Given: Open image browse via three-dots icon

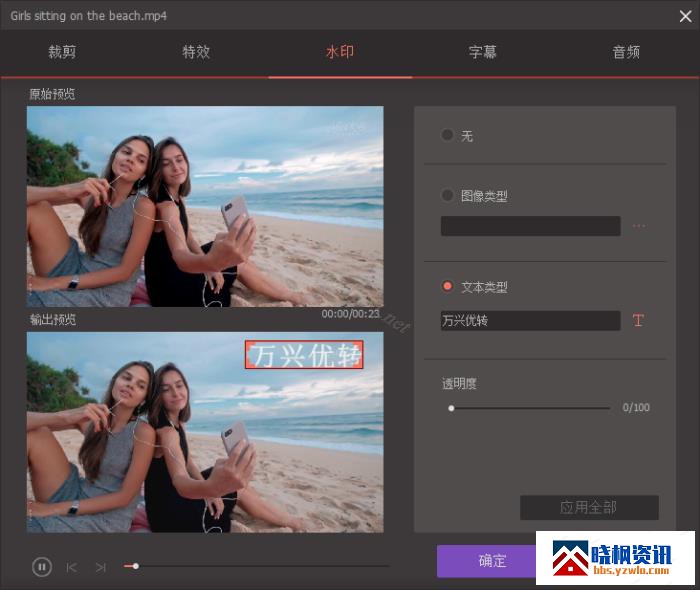Looking at the screenshot, I should pyautogui.click(x=639, y=226).
